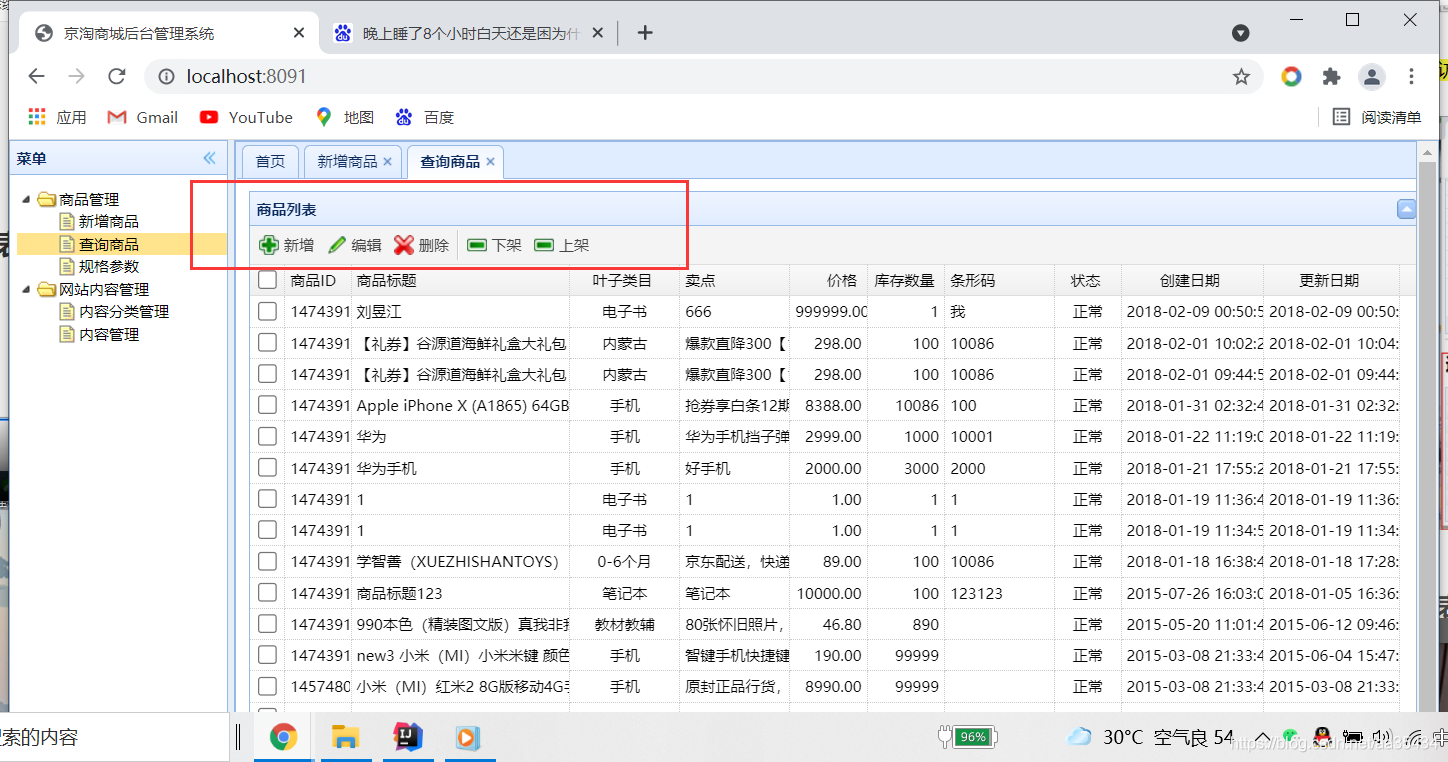Go back with browser back arrow
Viewport: 1448px width, 762px height.
(x=36, y=76)
